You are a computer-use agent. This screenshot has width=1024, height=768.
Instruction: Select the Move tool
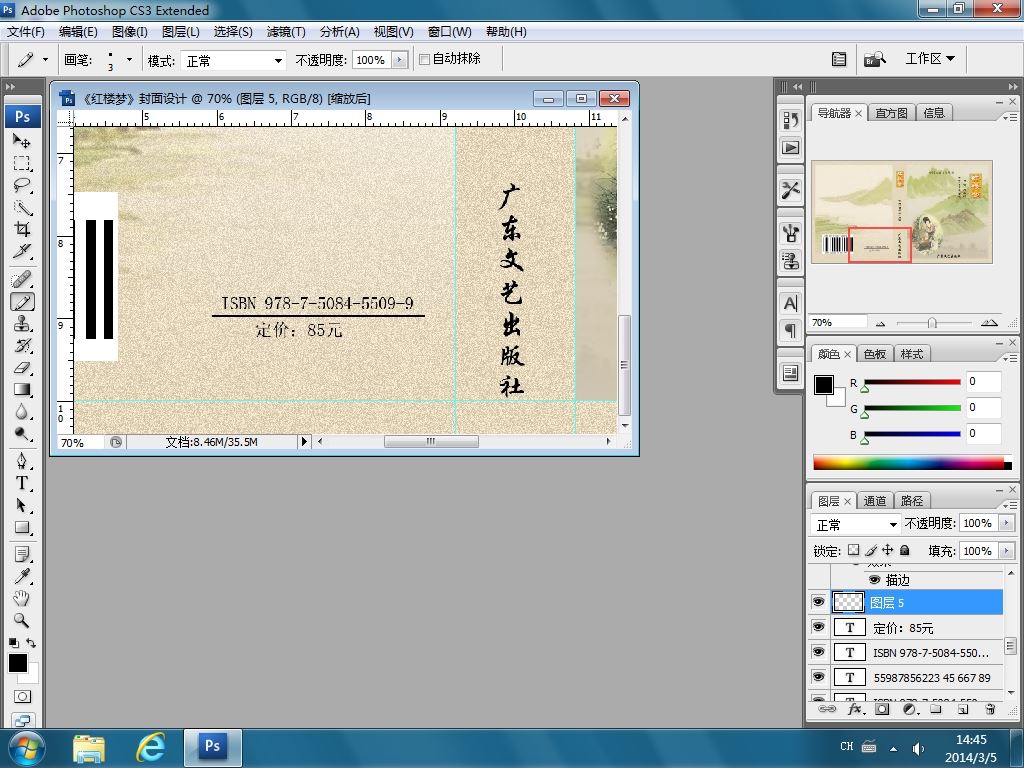pos(22,140)
